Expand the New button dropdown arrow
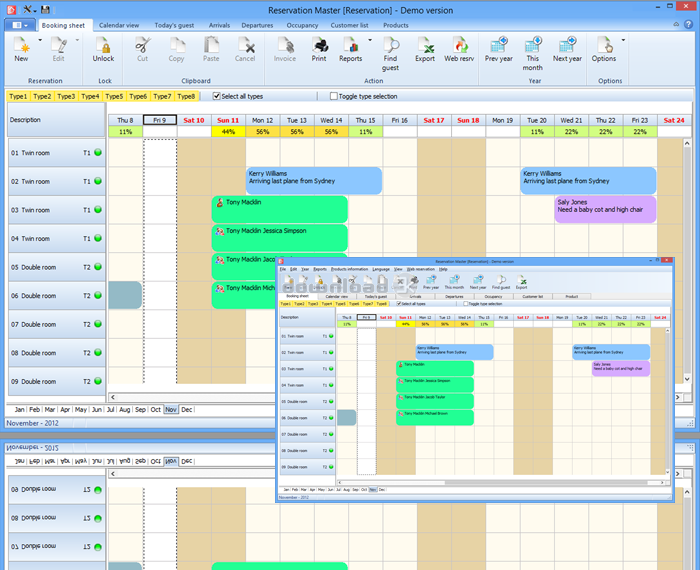 pos(40,42)
